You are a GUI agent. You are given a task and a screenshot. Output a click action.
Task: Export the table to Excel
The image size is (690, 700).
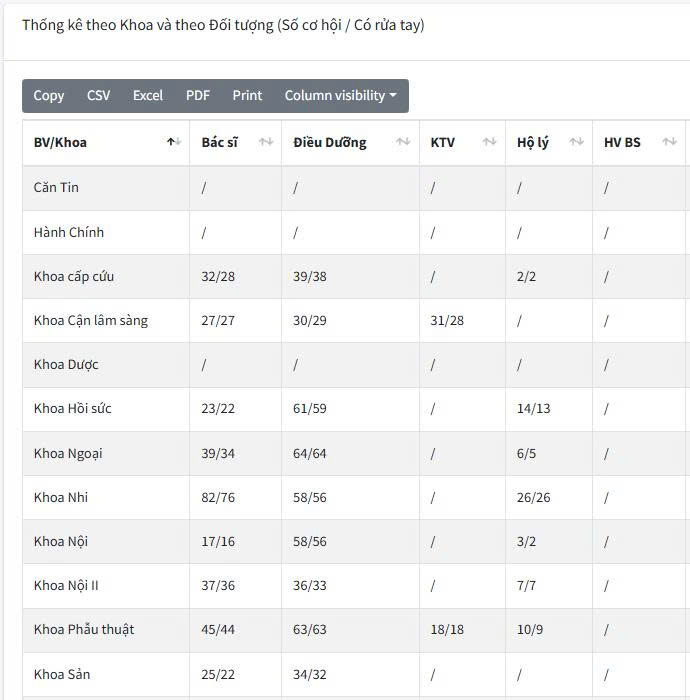(148, 96)
